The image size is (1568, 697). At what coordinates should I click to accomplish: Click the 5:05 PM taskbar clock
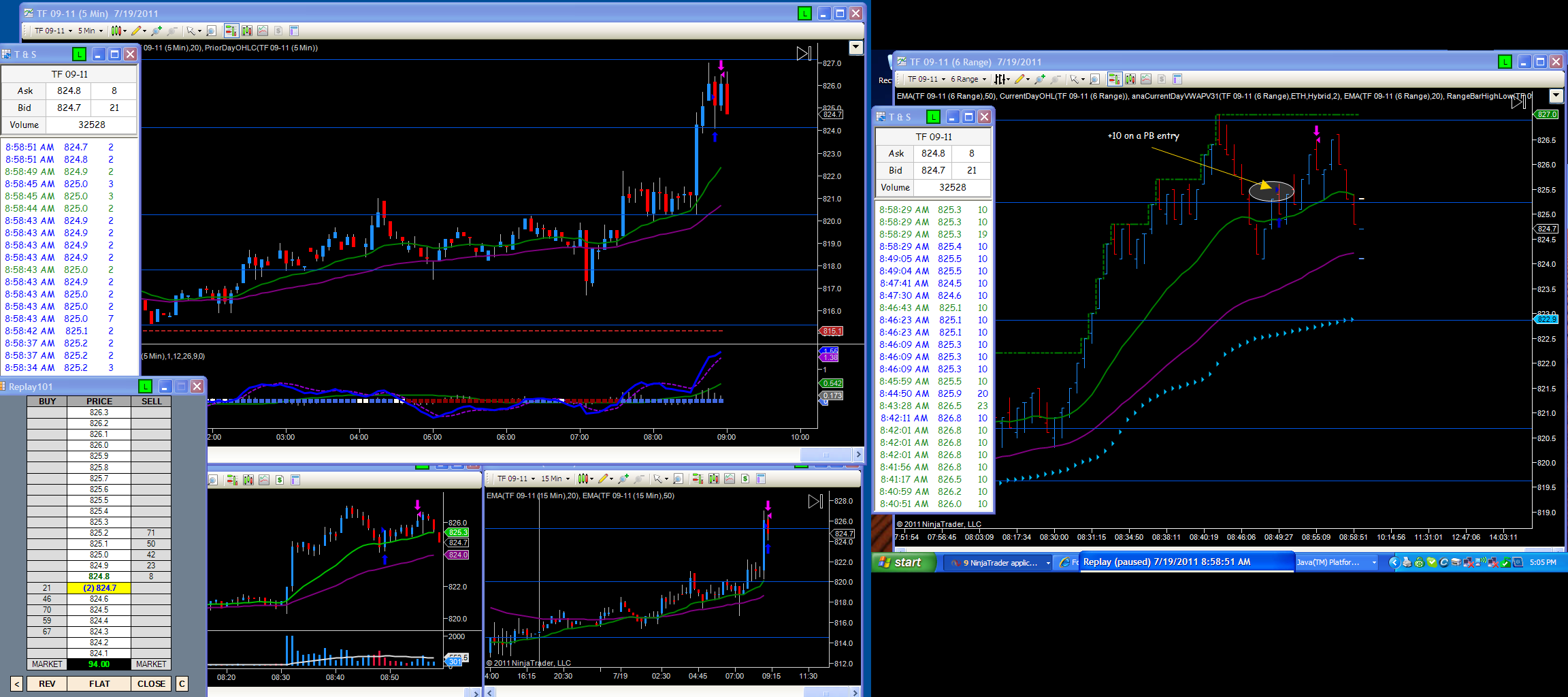pyautogui.click(x=1543, y=562)
